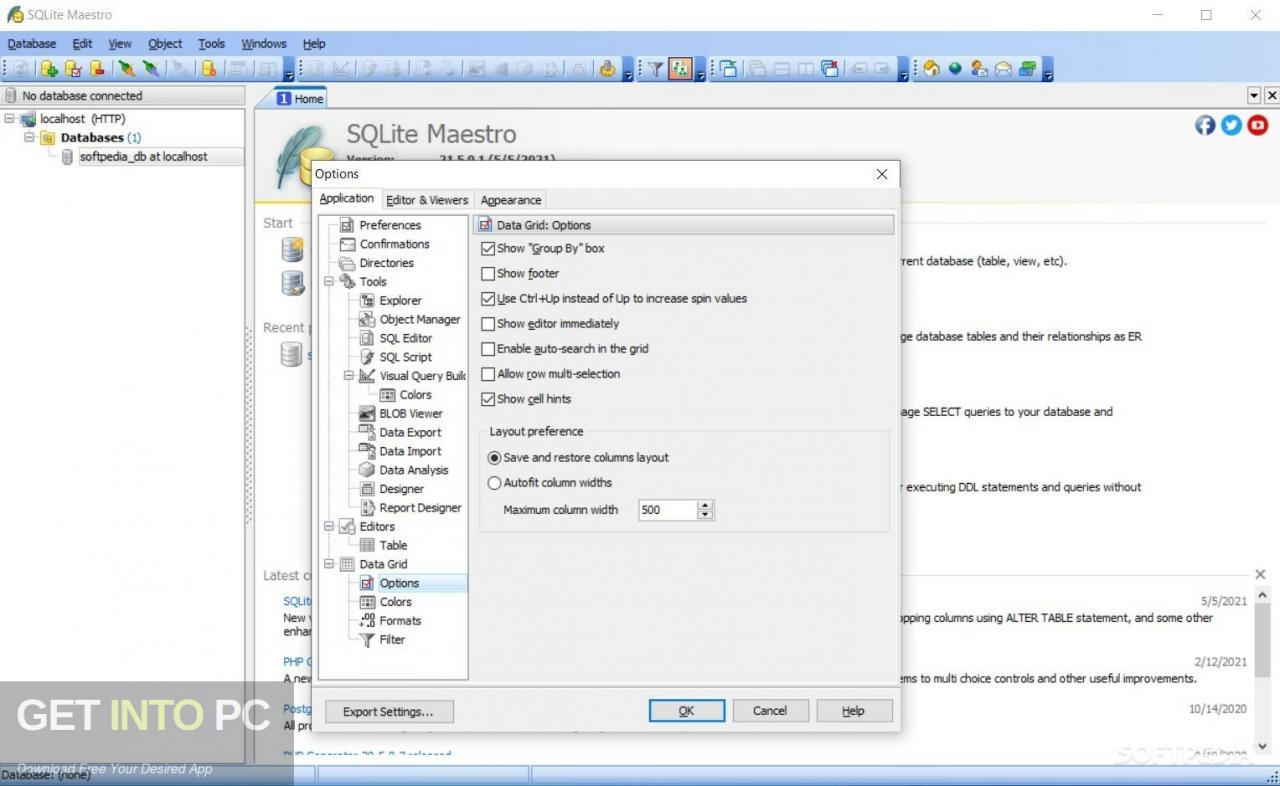Viewport: 1280px width, 786px height.
Task: Click the Create Database toolbar icon
Action: [x=49, y=69]
